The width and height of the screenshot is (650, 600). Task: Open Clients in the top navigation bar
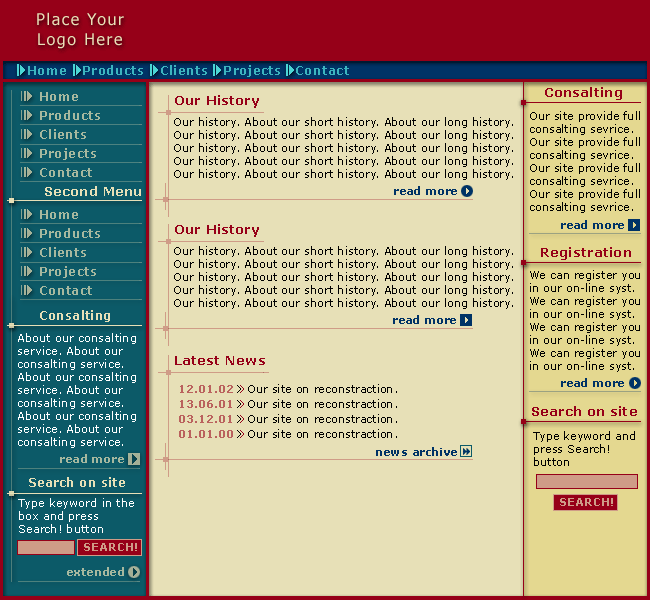184,70
